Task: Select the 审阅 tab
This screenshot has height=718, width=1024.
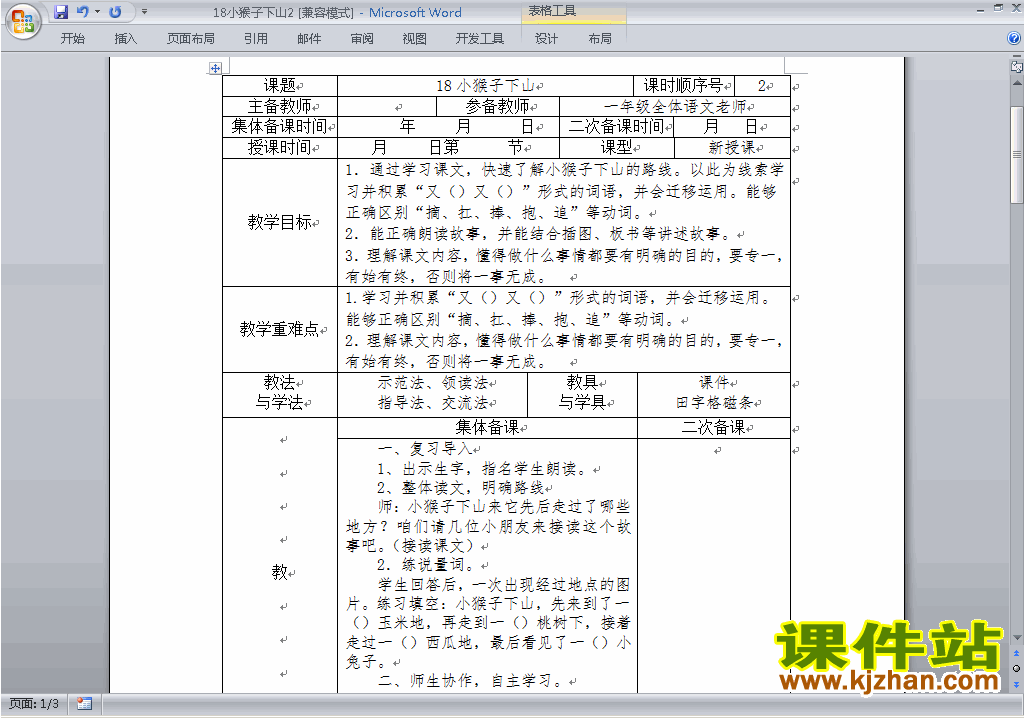Action: coord(362,39)
